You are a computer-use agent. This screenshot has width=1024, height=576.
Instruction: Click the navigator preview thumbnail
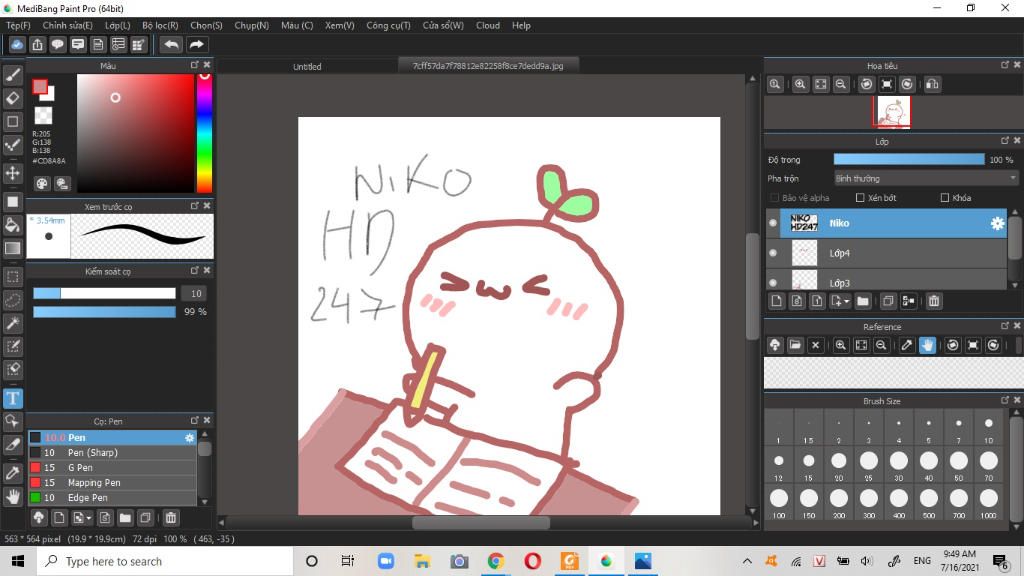(893, 112)
